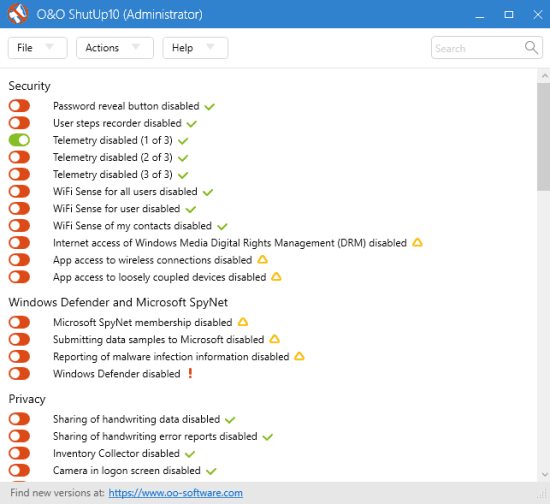
Task: Click green checkmark beside Sharing of handwriting data disabled
Action: (x=230, y=419)
